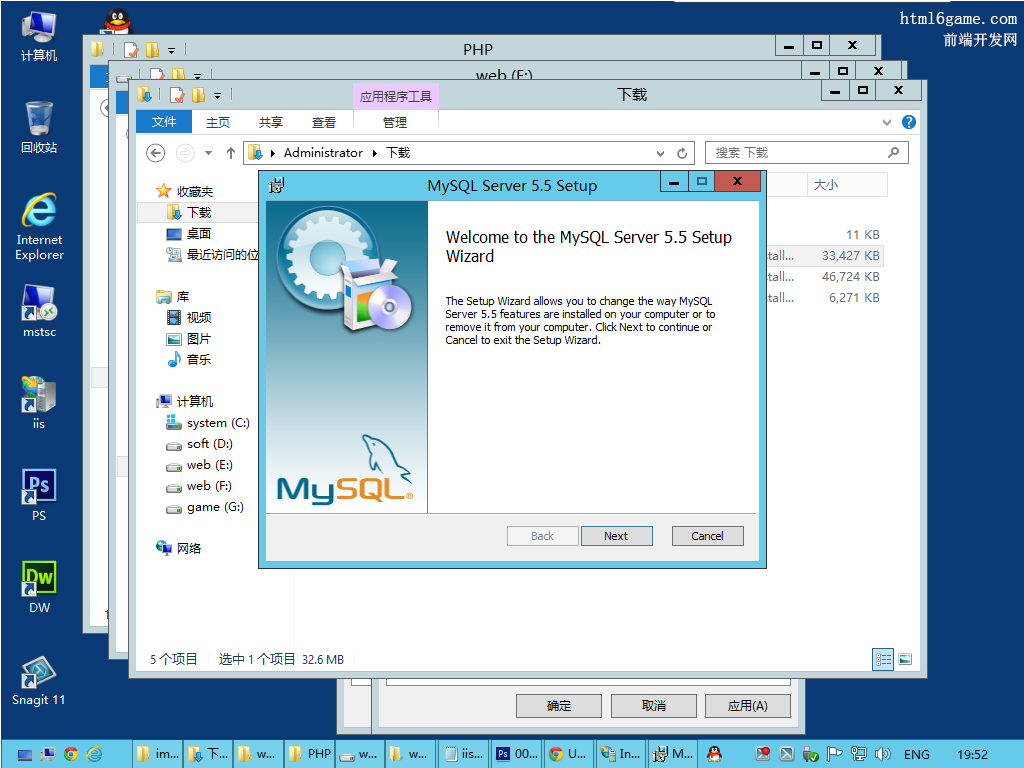Click new folder icon in 下载 title bar
This screenshot has width=1024, height=768.
coord(199,95)
